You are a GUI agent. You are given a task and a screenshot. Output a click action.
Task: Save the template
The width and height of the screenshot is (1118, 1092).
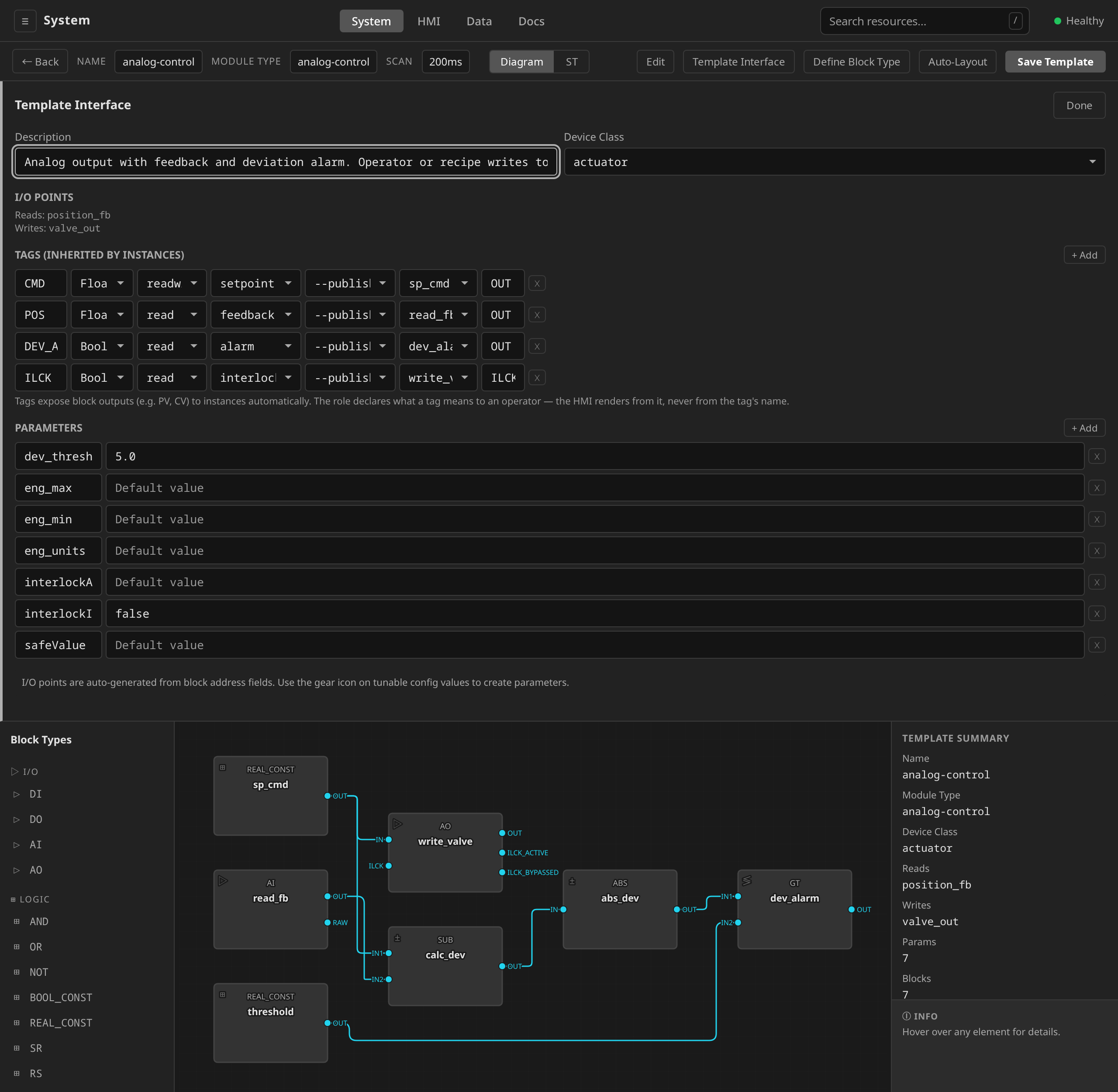click(1055, 62)
